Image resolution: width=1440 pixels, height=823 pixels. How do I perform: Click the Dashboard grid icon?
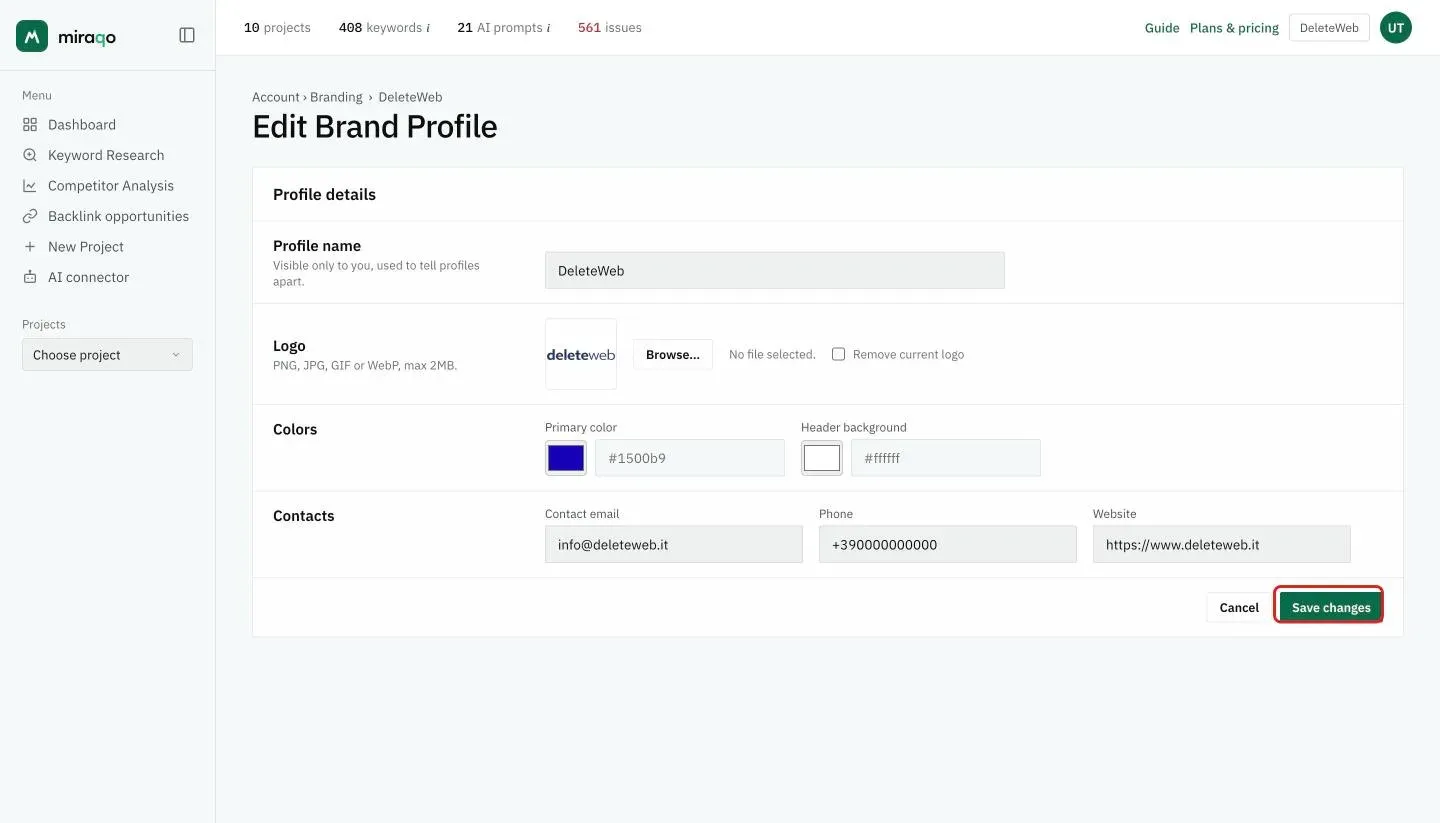30,125
